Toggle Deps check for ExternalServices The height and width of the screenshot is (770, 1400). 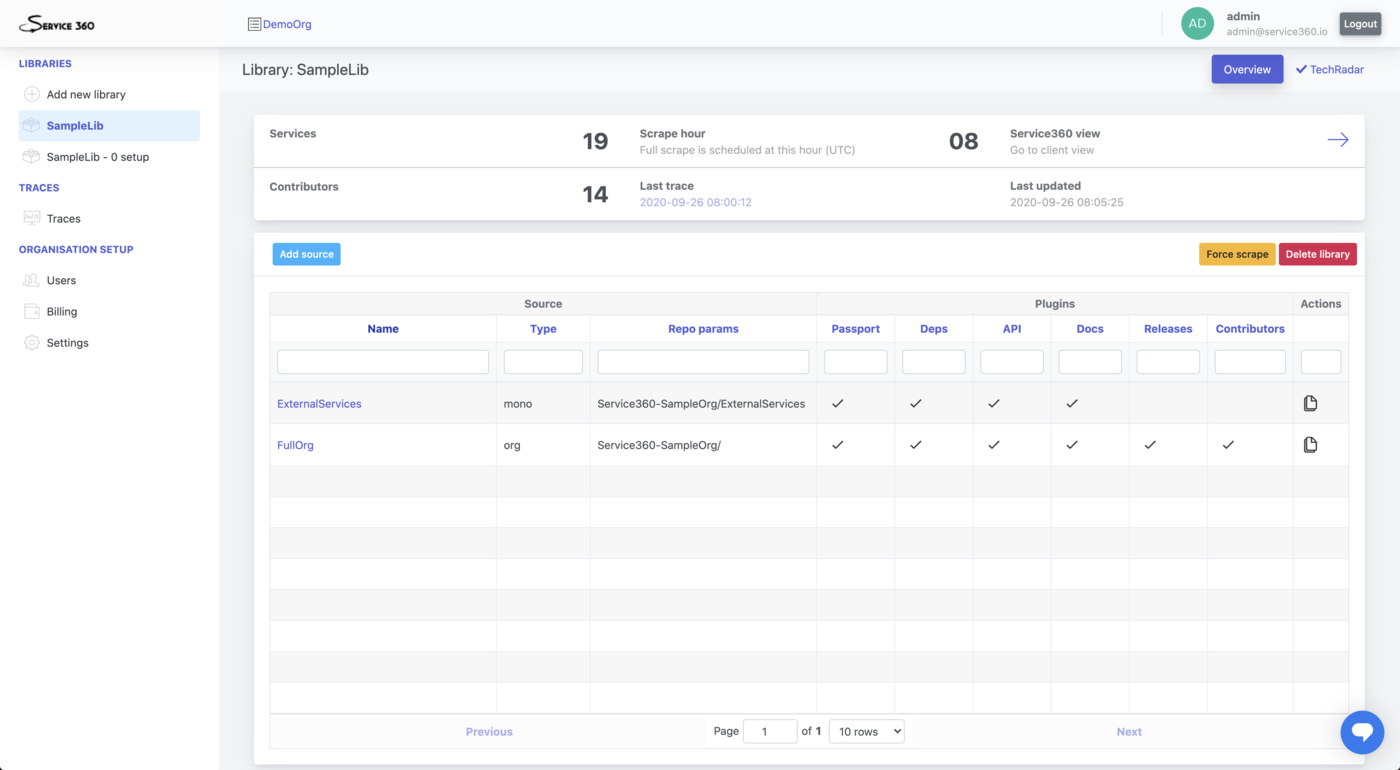tap(916, 403)
